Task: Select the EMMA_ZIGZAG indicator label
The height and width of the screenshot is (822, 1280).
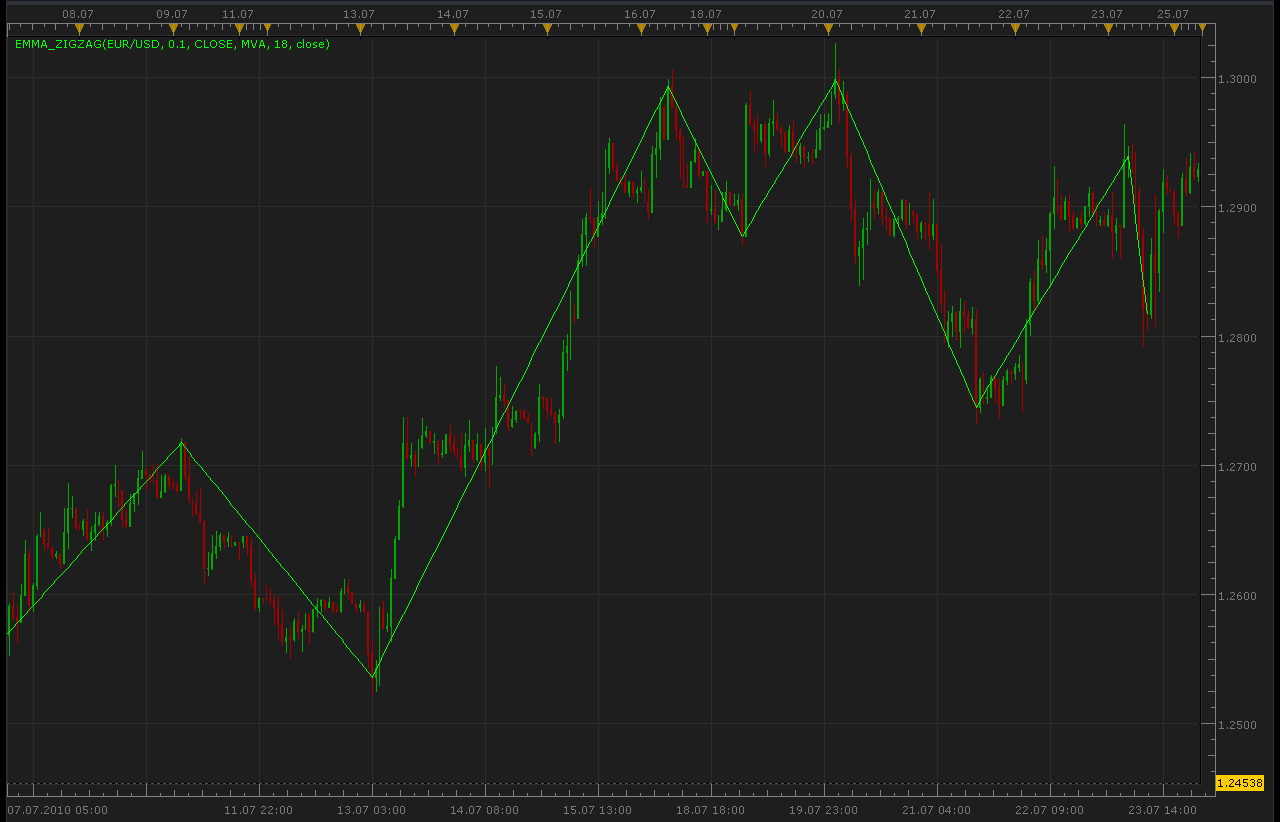Action: tap(172, 44)
